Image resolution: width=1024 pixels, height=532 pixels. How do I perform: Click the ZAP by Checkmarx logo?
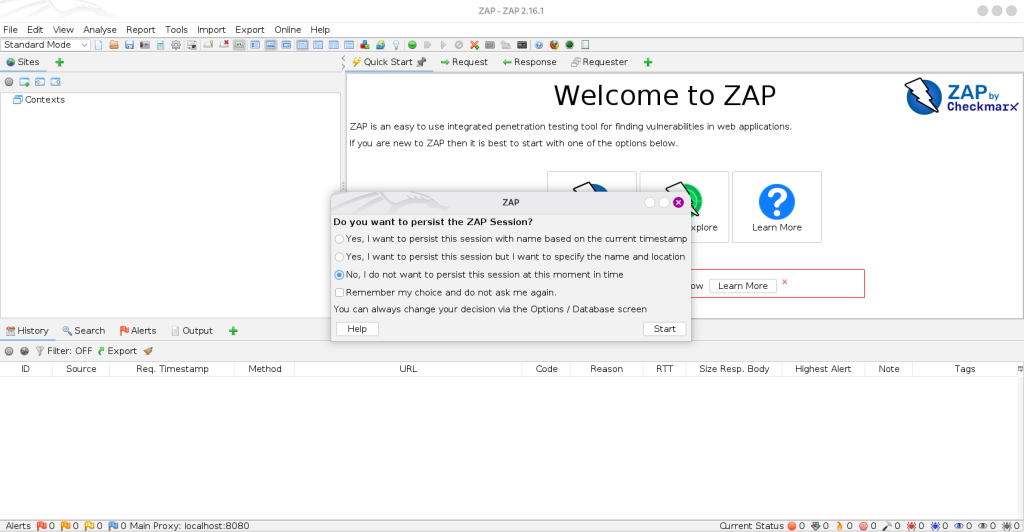pyautogui.click(x=961, y=97)
